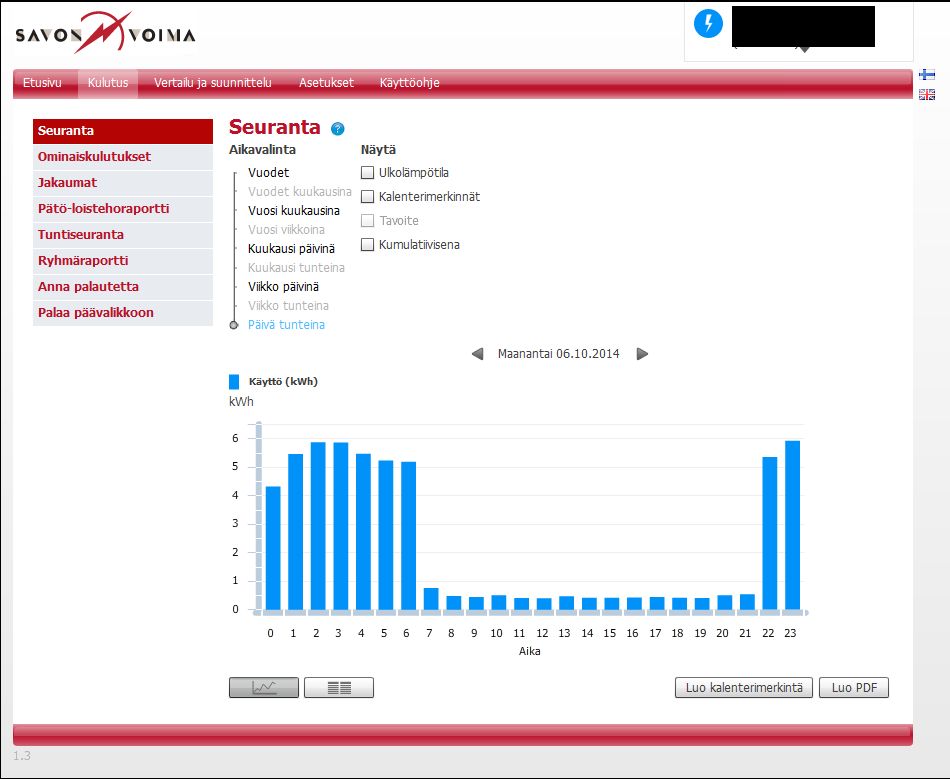Open the Seuranta help question mark icon
This screenshot has width=950, height=779.
pos(337,129)
